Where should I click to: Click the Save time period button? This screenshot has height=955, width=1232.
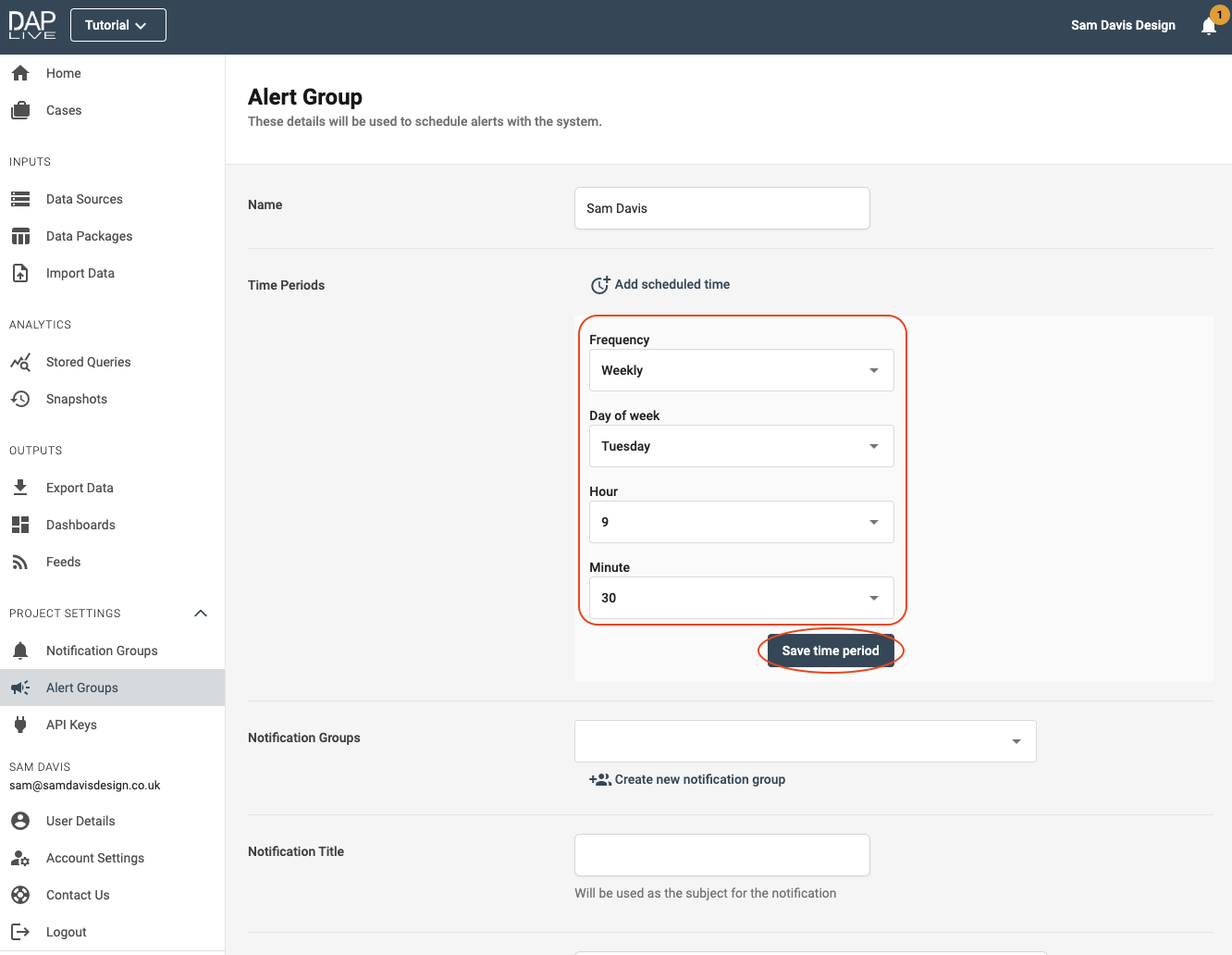pyautogui.click(x=830, y=651)
